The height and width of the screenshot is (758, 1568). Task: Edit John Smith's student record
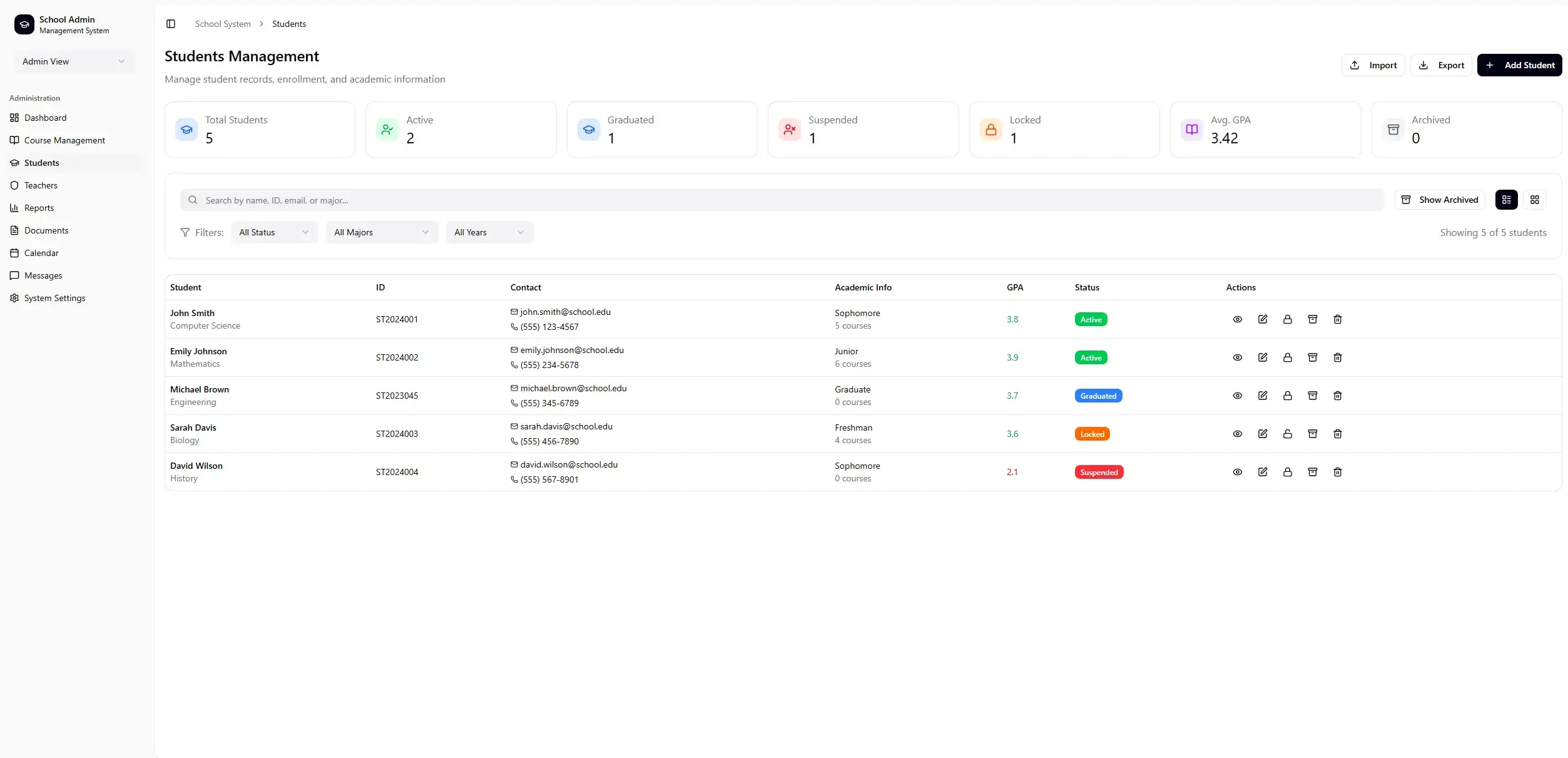(1262, 319)
